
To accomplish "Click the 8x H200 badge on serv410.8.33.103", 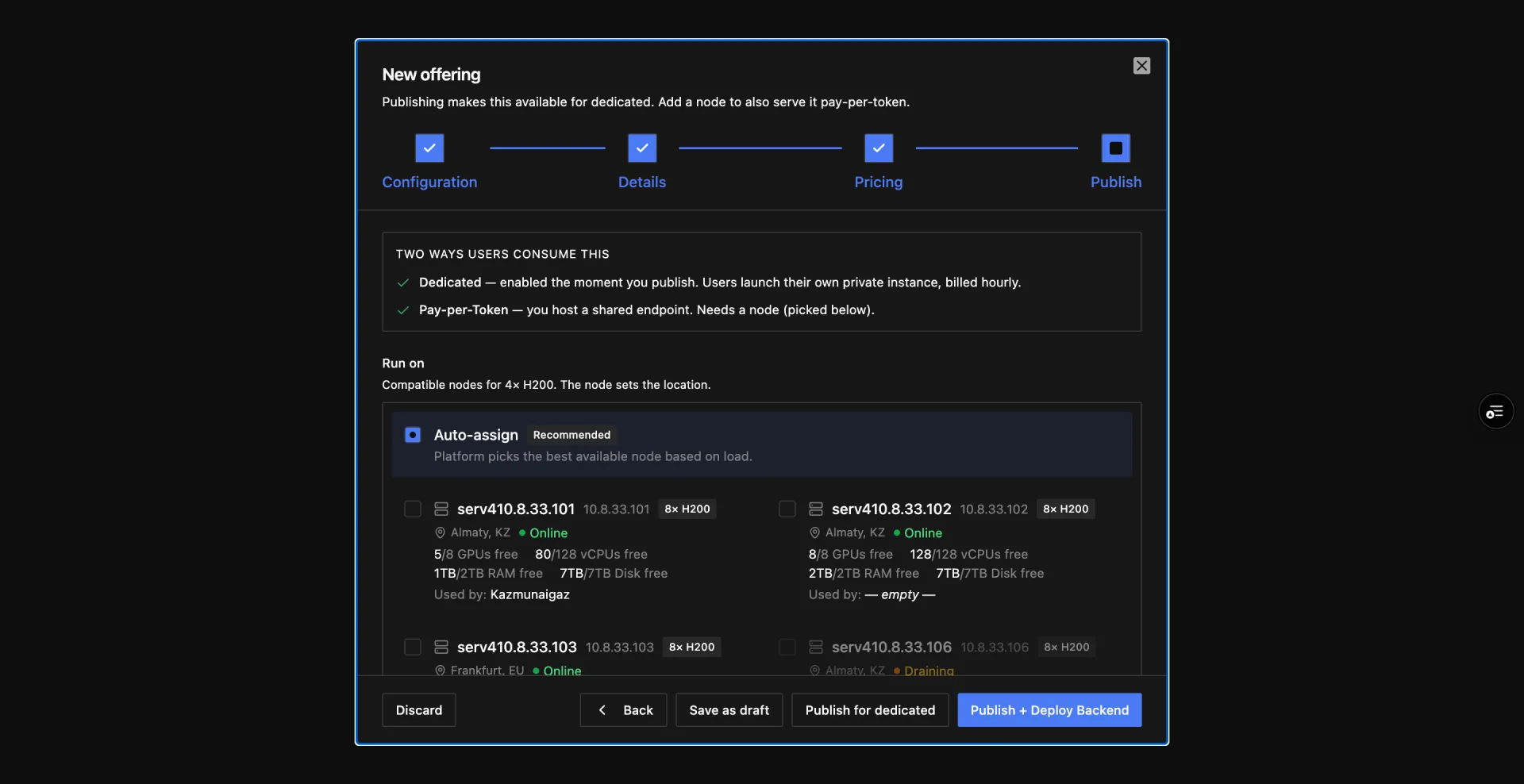I will click(692, 647).
